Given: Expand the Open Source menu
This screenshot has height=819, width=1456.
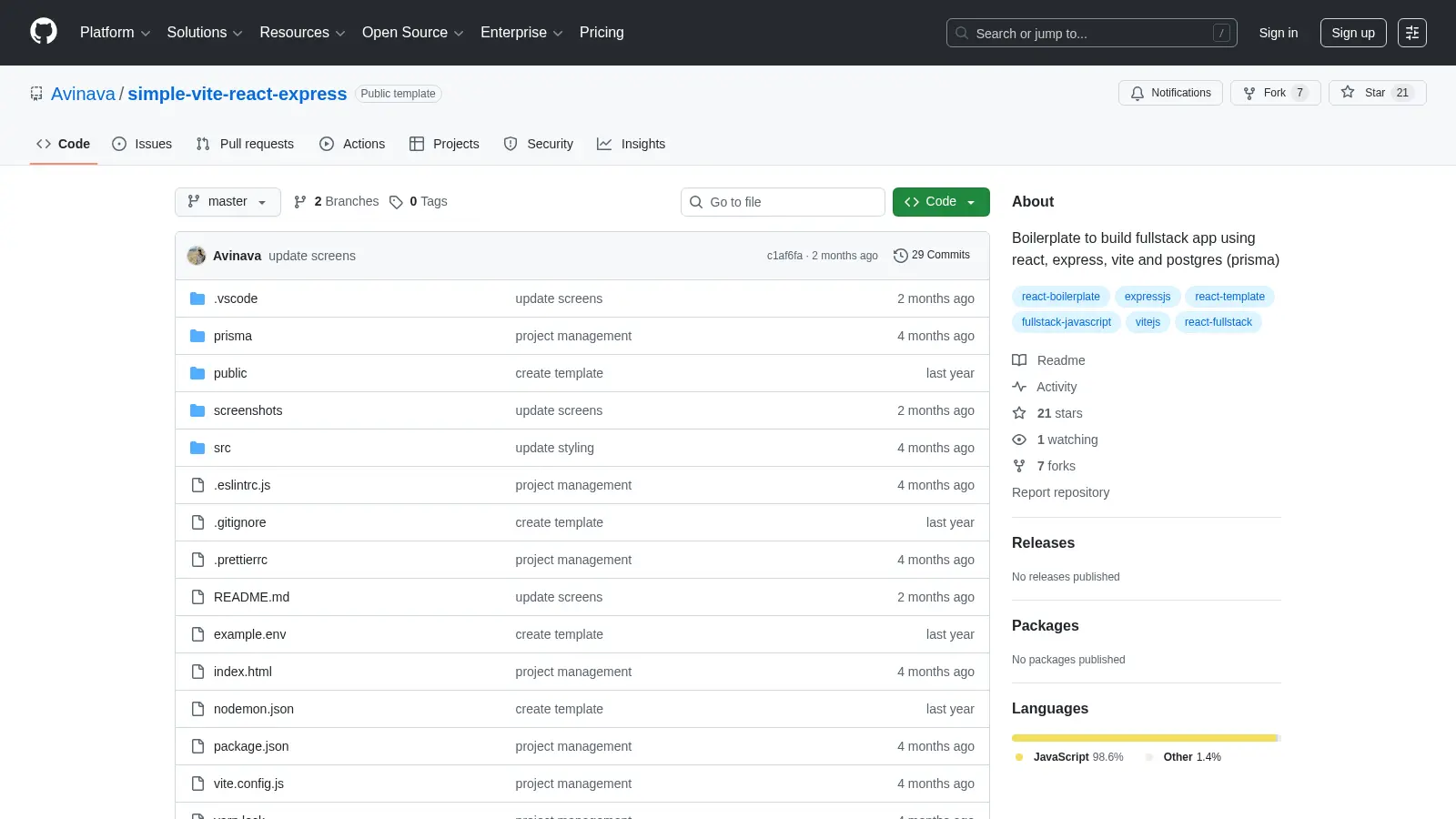Looking at the screenshot, I should pos(413,33).
